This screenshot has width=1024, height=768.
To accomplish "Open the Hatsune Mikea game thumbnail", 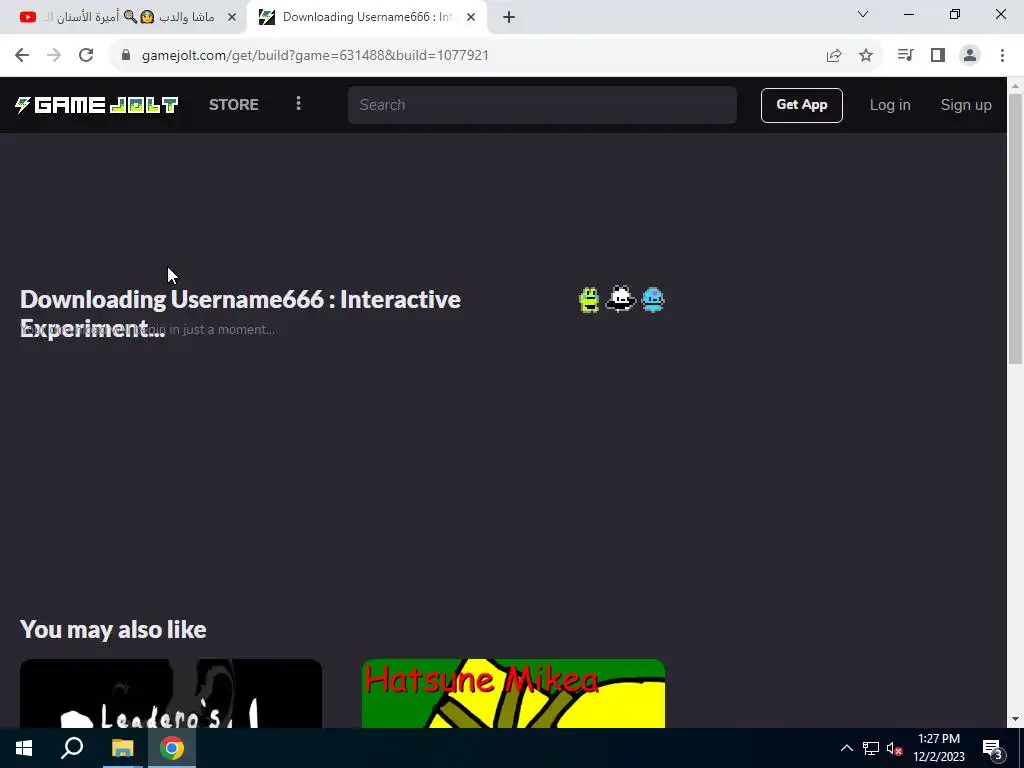I will [513, 693].
